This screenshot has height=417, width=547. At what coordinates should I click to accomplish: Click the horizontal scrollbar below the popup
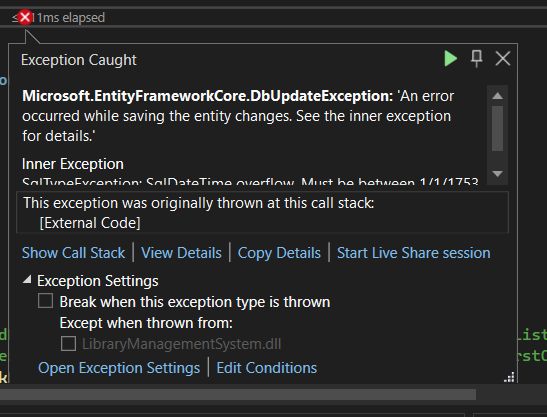[238, 394]
